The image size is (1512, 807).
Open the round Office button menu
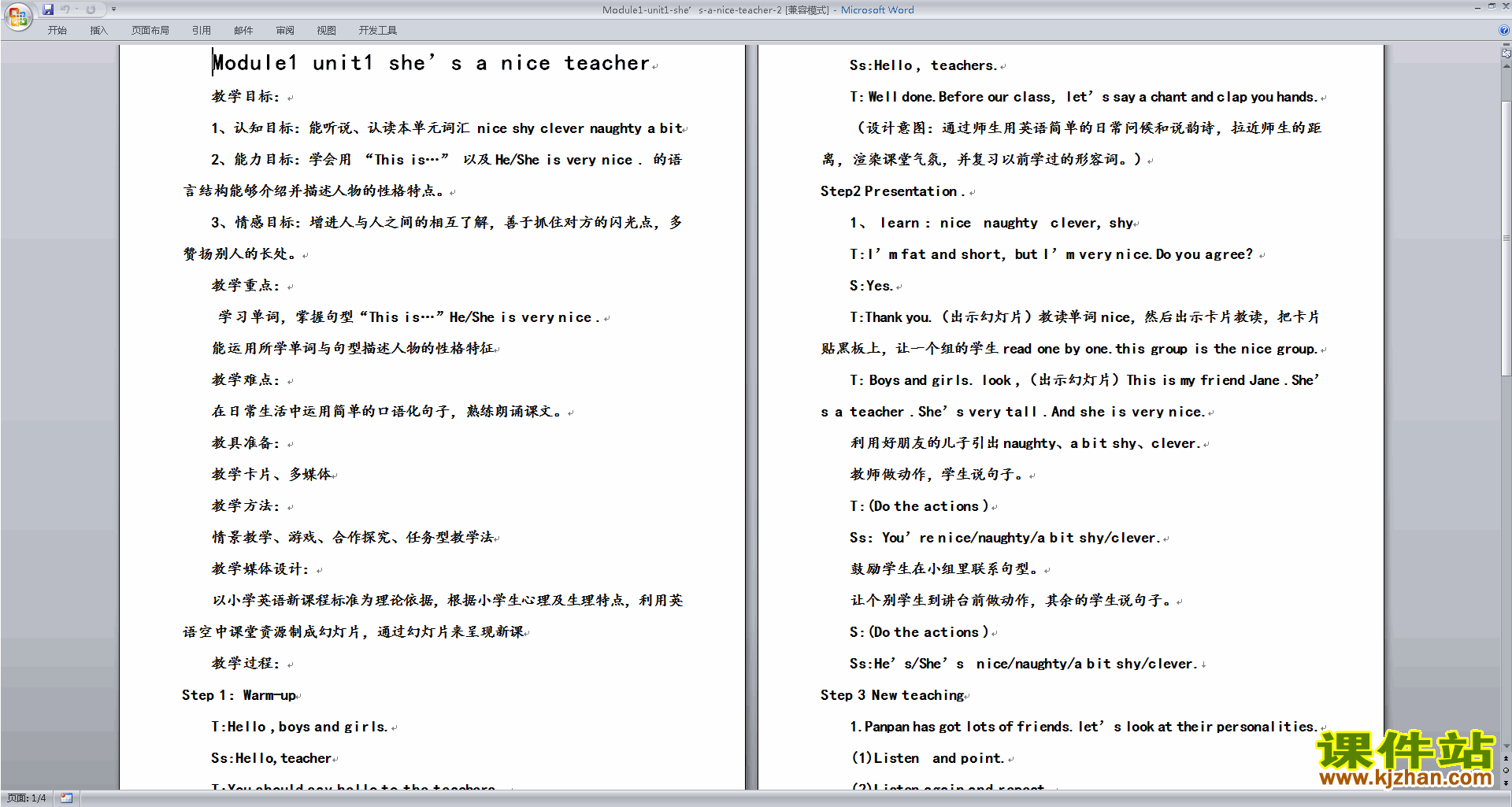pos(17,16)
